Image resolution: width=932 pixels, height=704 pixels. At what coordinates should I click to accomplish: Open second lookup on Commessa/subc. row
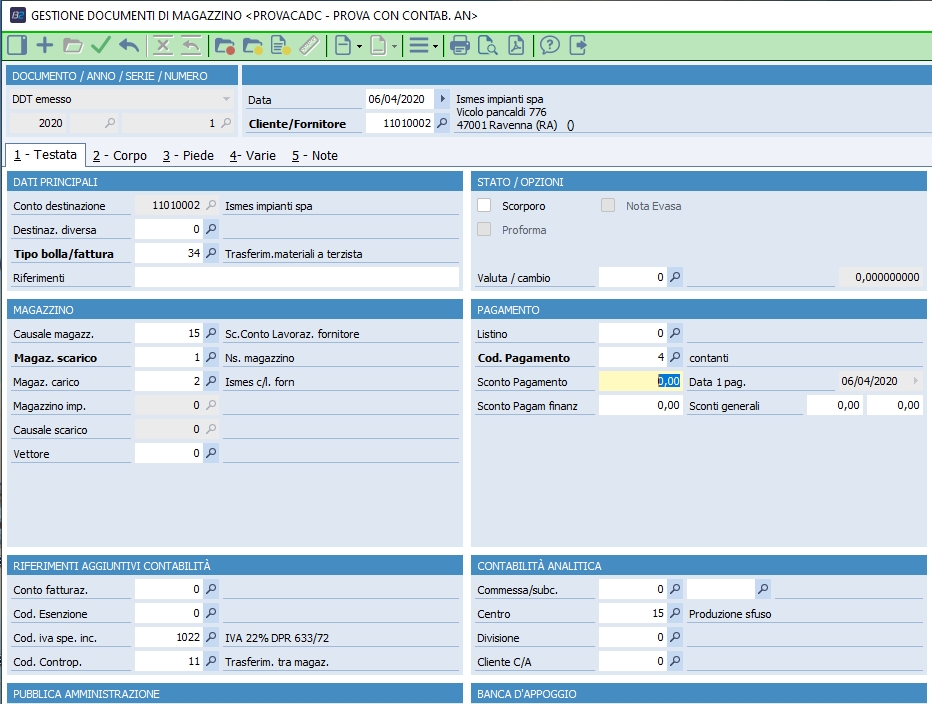(x=763, y=589)
